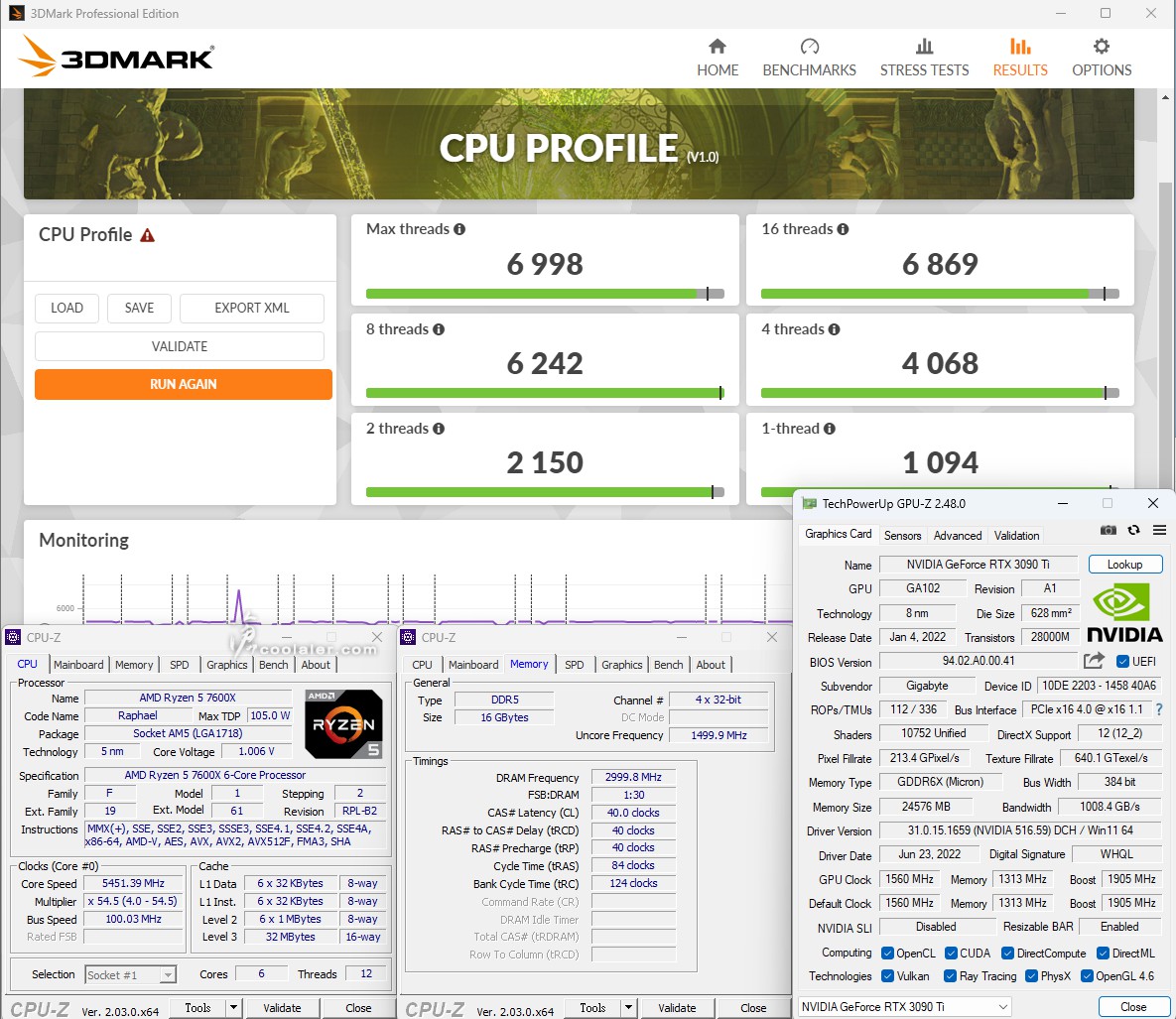Show info for 1-thread score
This screenshot has width=1176, height=1019.
tap(830, 429)
